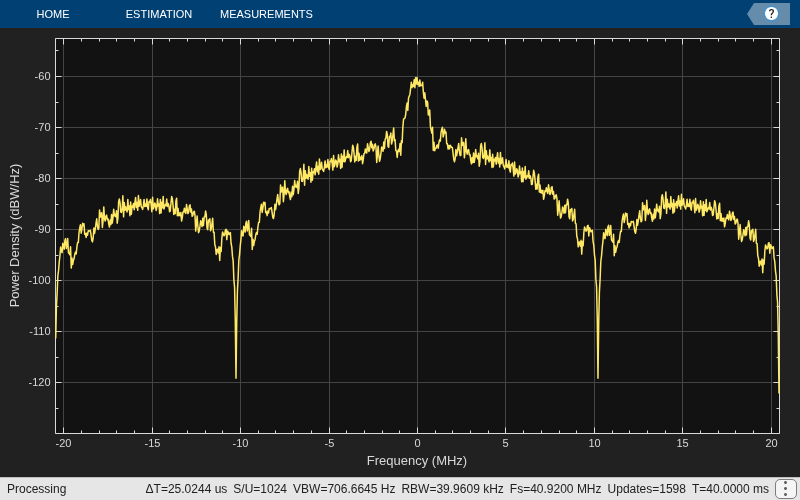Click the ΔT=25.0244 us readout
This screenshot has width=800, height=500.
click(x=186, y=489)
